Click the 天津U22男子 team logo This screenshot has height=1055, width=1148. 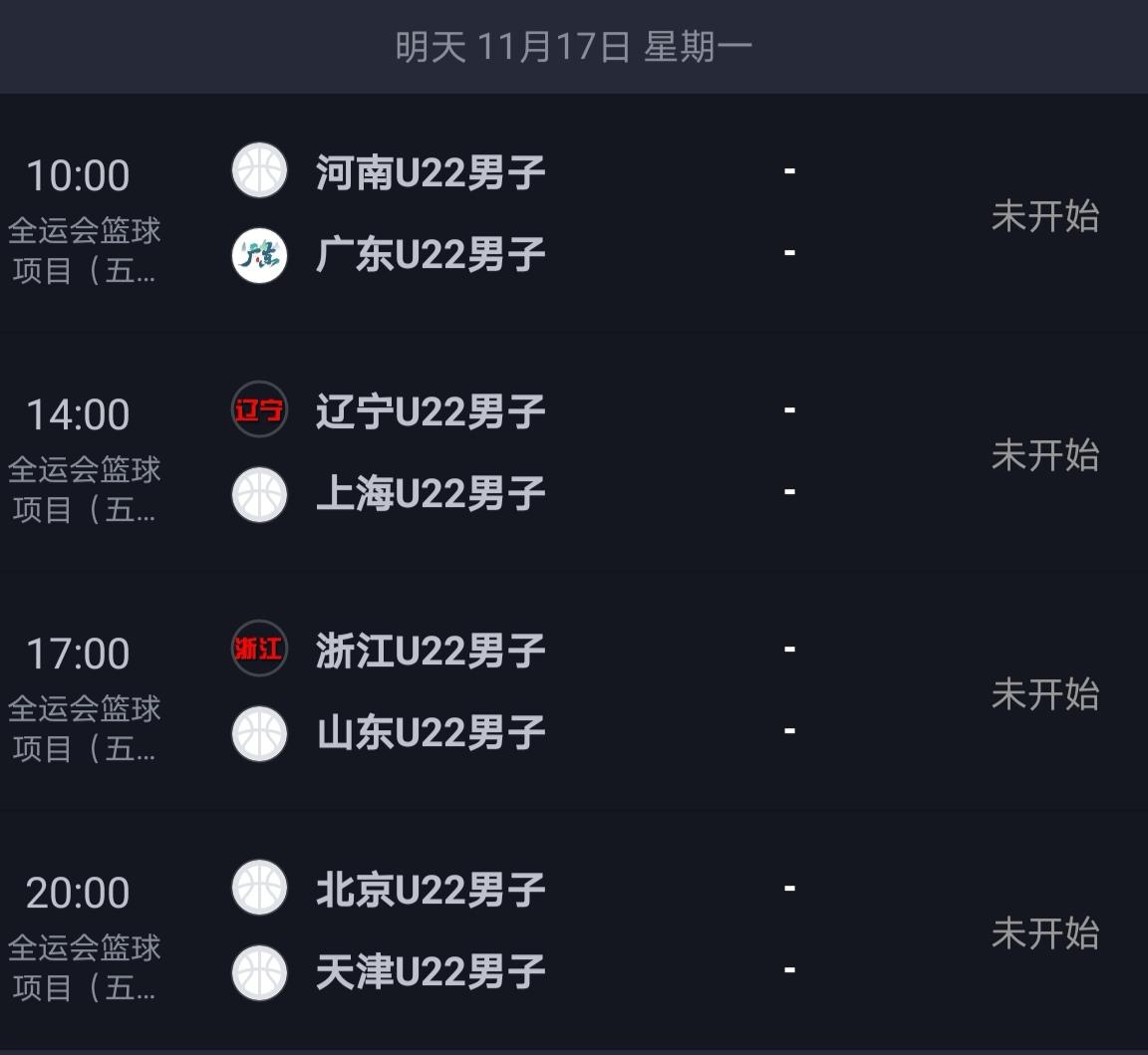pyautogui.click(x=259, y=970)
